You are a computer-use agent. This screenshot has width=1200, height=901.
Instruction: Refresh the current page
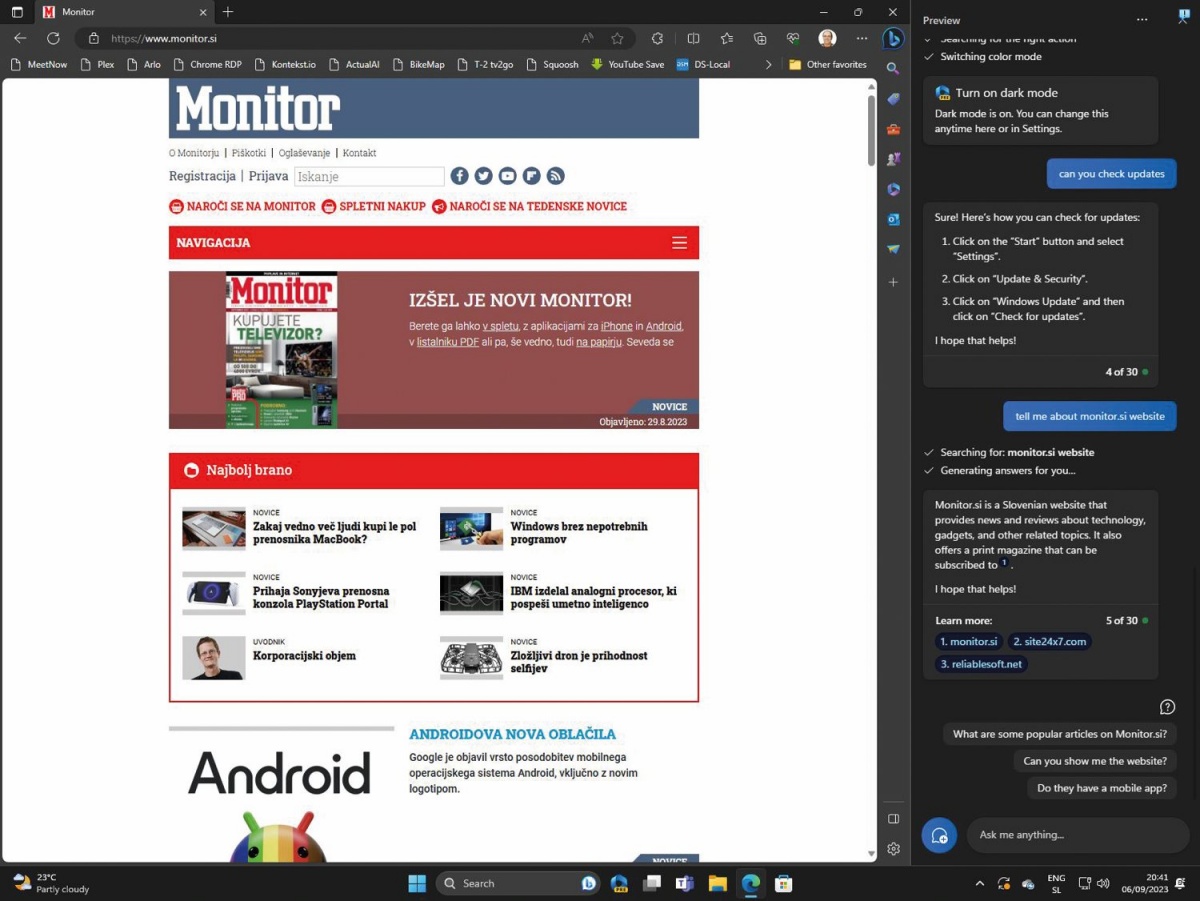pyautogui.click(x=53, y=39)
